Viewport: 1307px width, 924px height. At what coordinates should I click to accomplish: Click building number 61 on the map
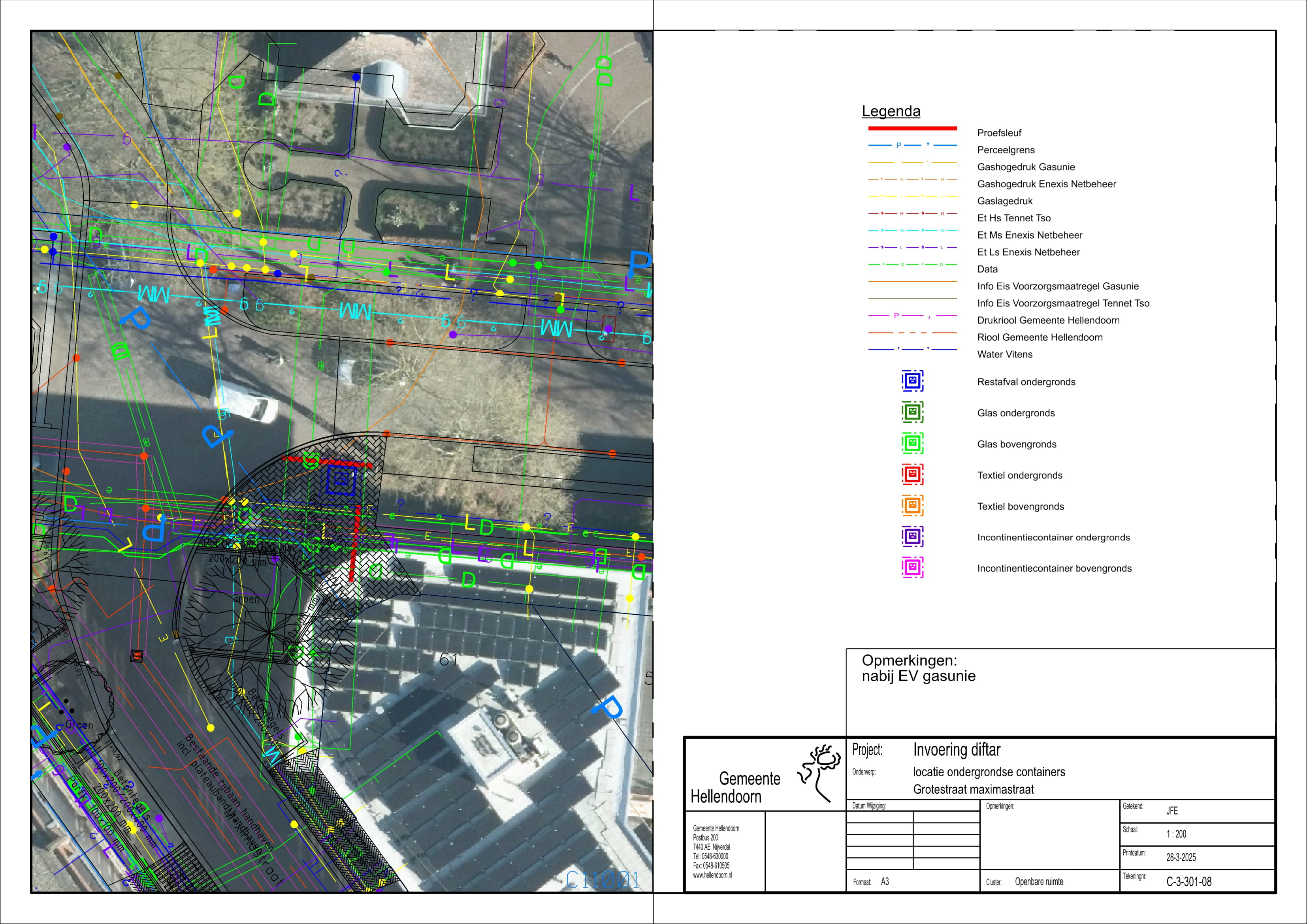pyautogui.click(x=448, y=660)
